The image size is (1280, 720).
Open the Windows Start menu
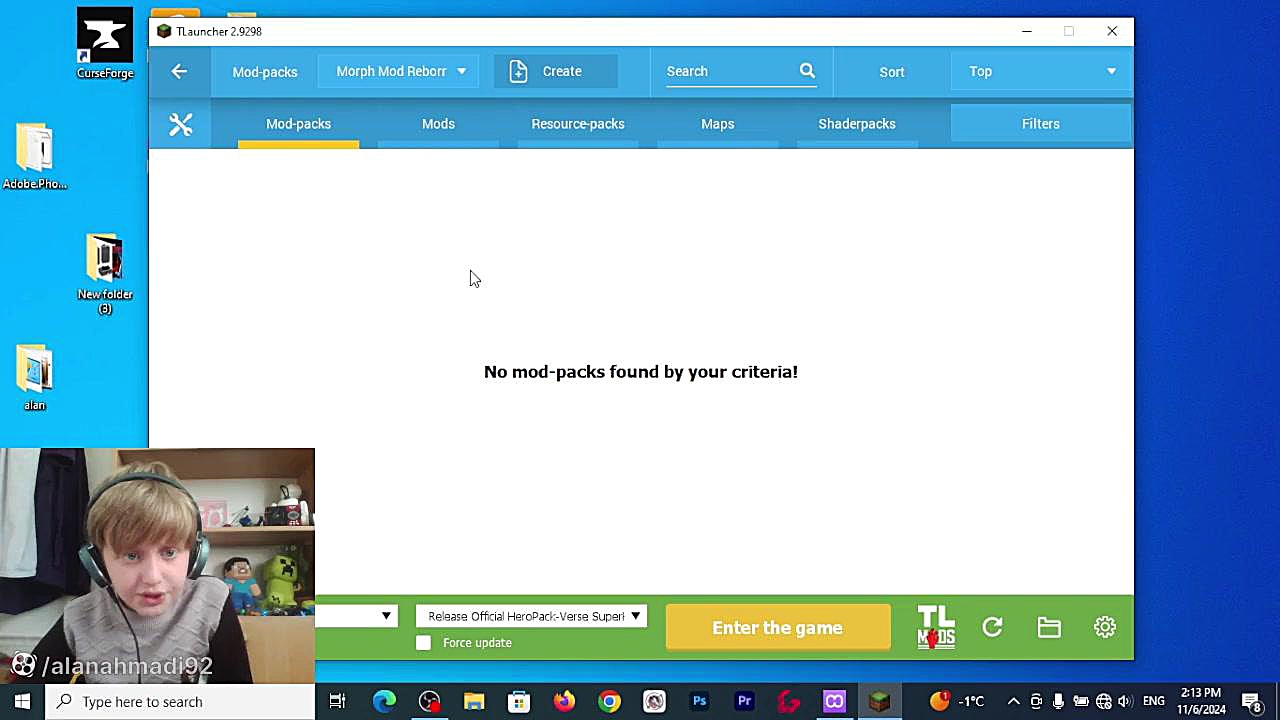[x=22, y=701]
